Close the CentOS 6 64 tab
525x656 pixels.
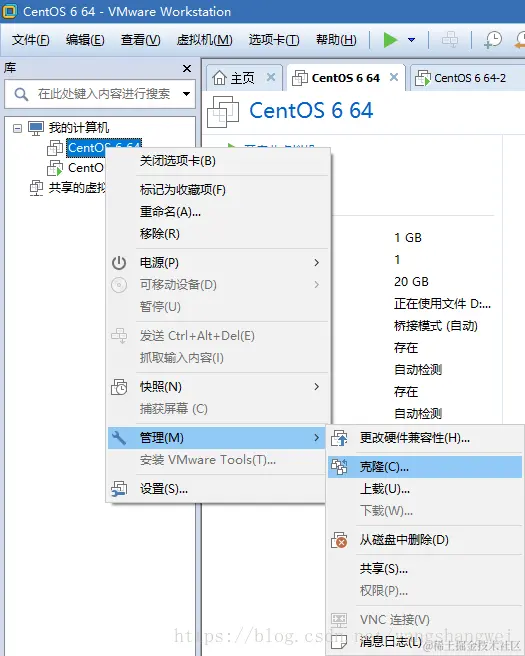click(x=394, y=77)
